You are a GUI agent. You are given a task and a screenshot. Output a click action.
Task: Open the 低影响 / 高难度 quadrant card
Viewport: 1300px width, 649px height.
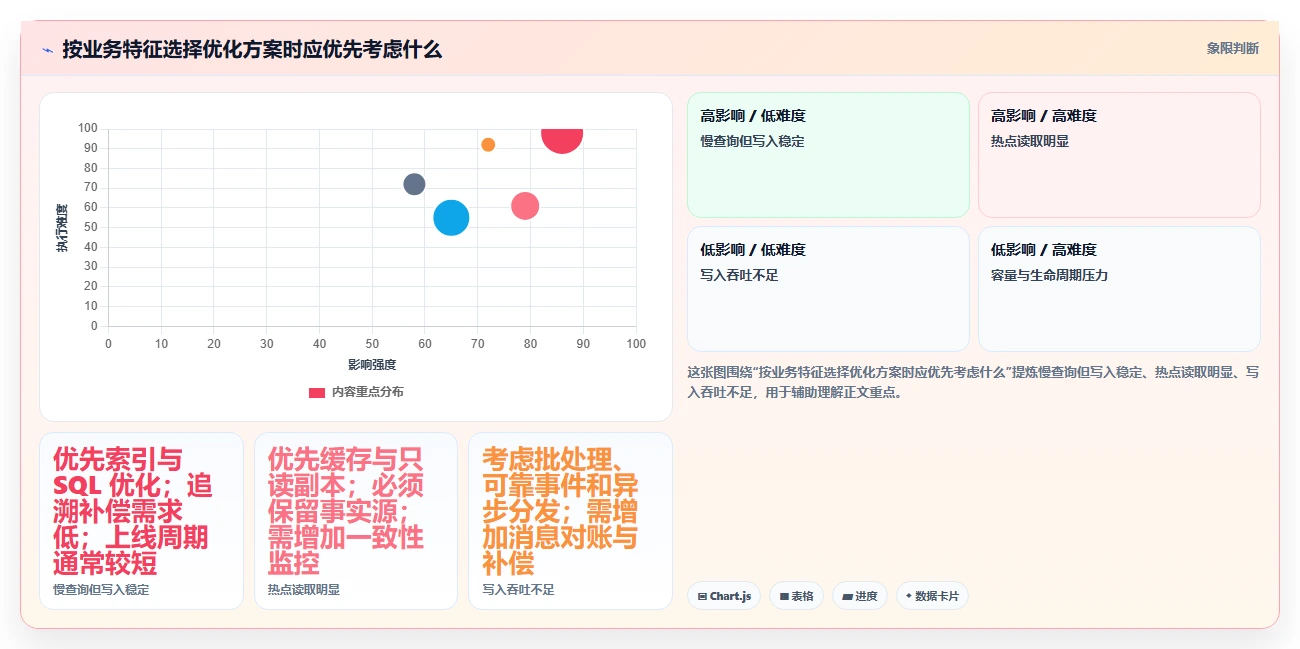pos(1119,289)
